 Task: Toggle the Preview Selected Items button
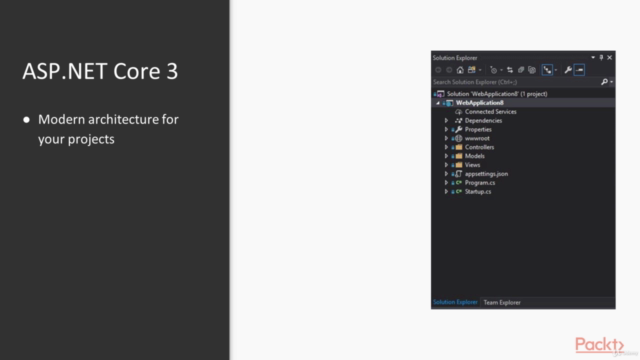(579, 70)
